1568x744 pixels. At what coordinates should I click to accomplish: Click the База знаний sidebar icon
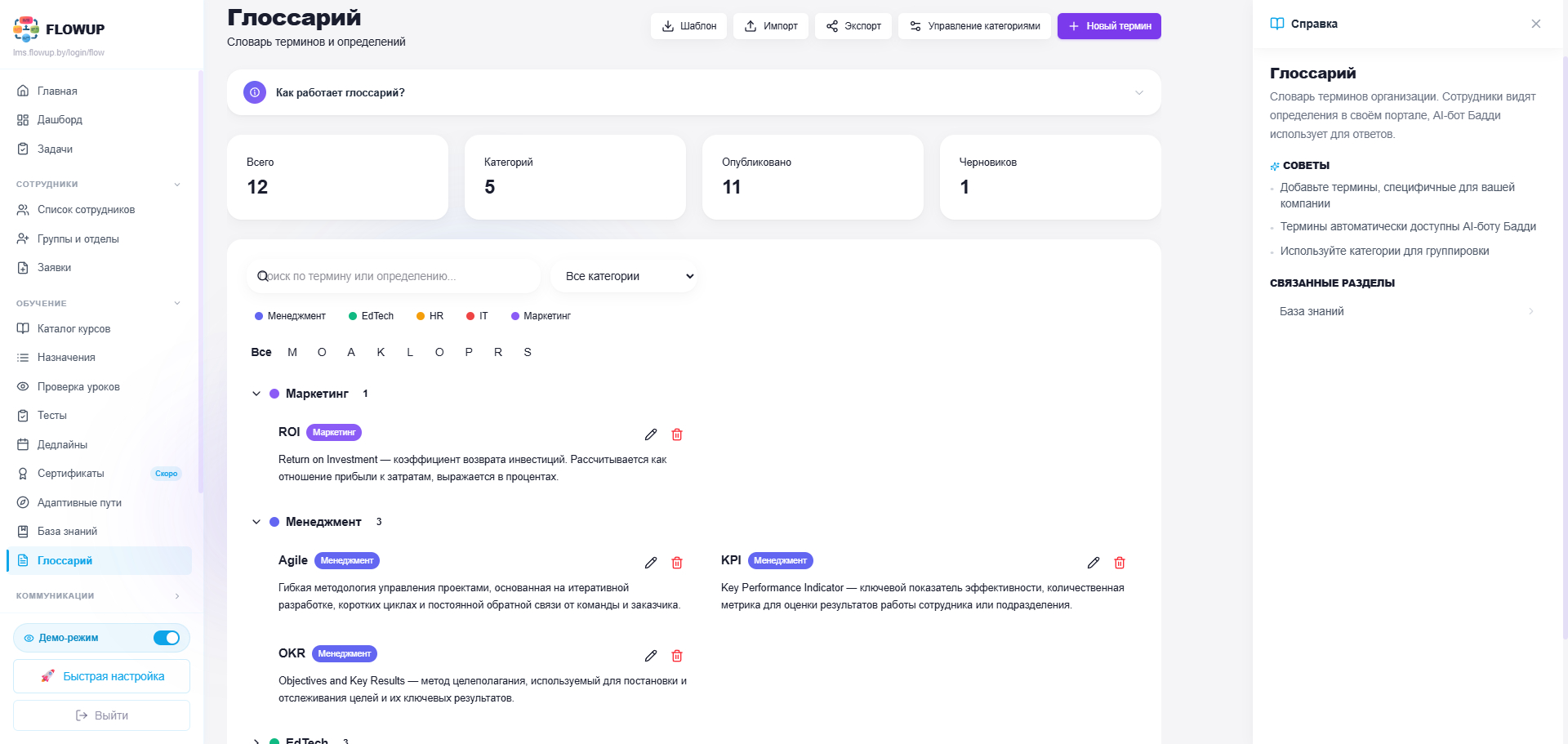(x=23, y=532)
